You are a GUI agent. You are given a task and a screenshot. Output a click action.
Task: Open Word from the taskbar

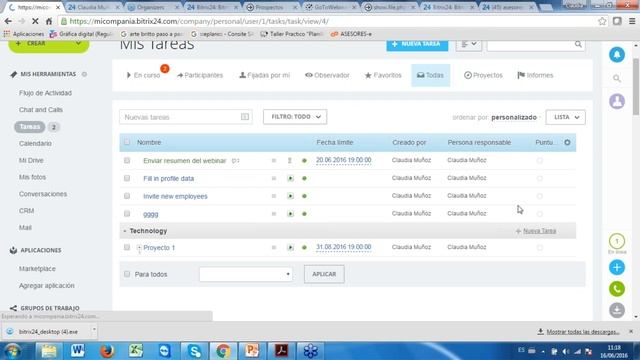[x=78, y=351]
